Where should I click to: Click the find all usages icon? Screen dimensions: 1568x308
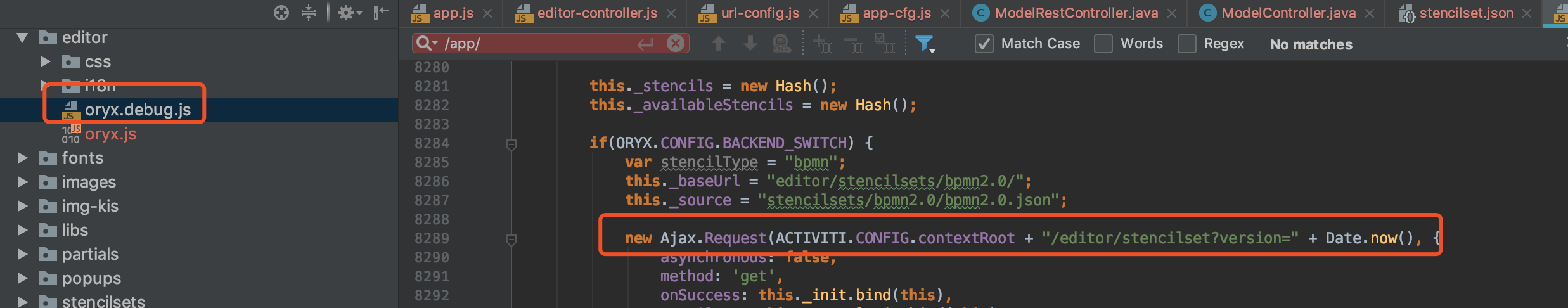(782, 44)
